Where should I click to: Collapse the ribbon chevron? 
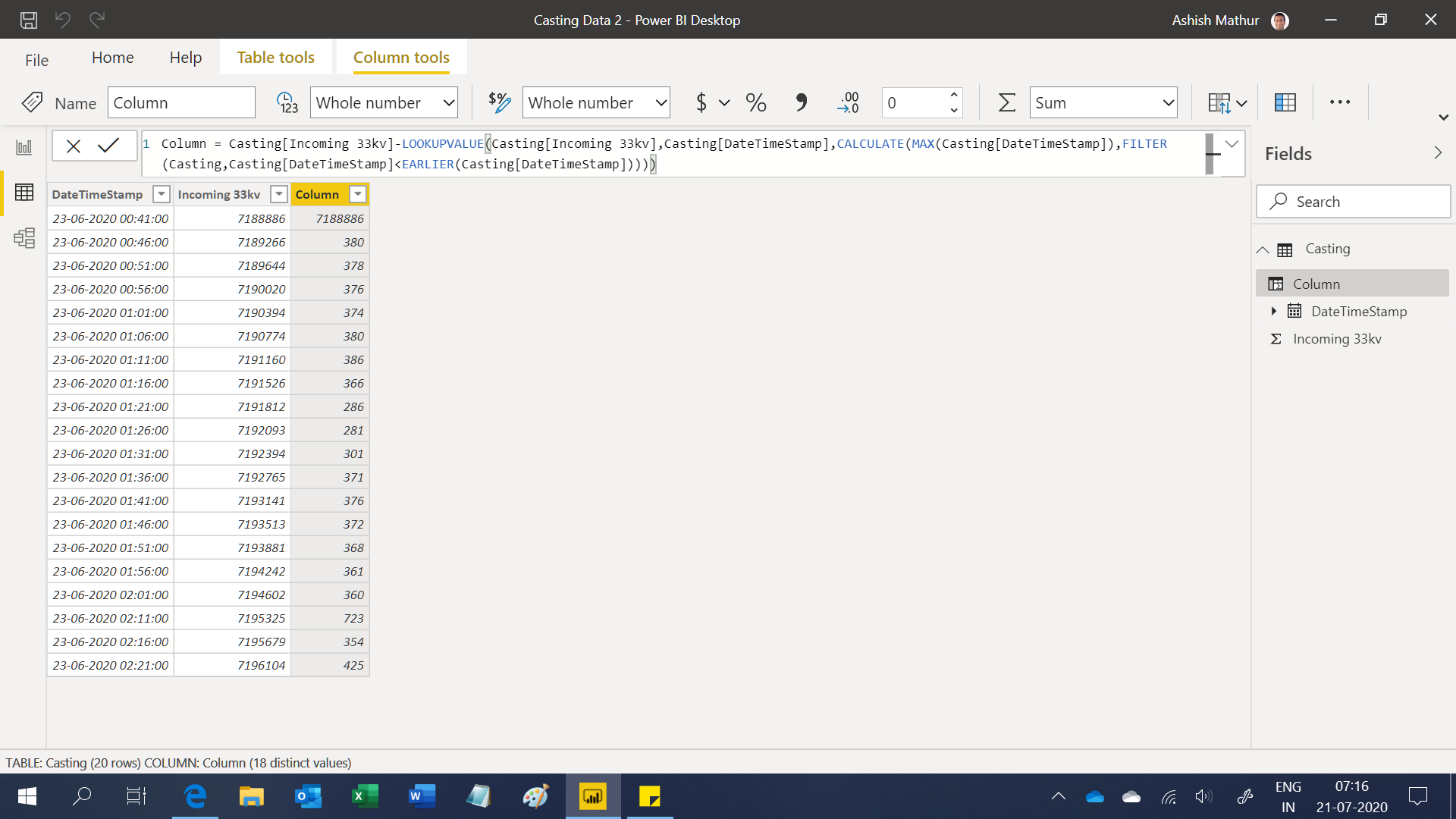[1443, 118]
